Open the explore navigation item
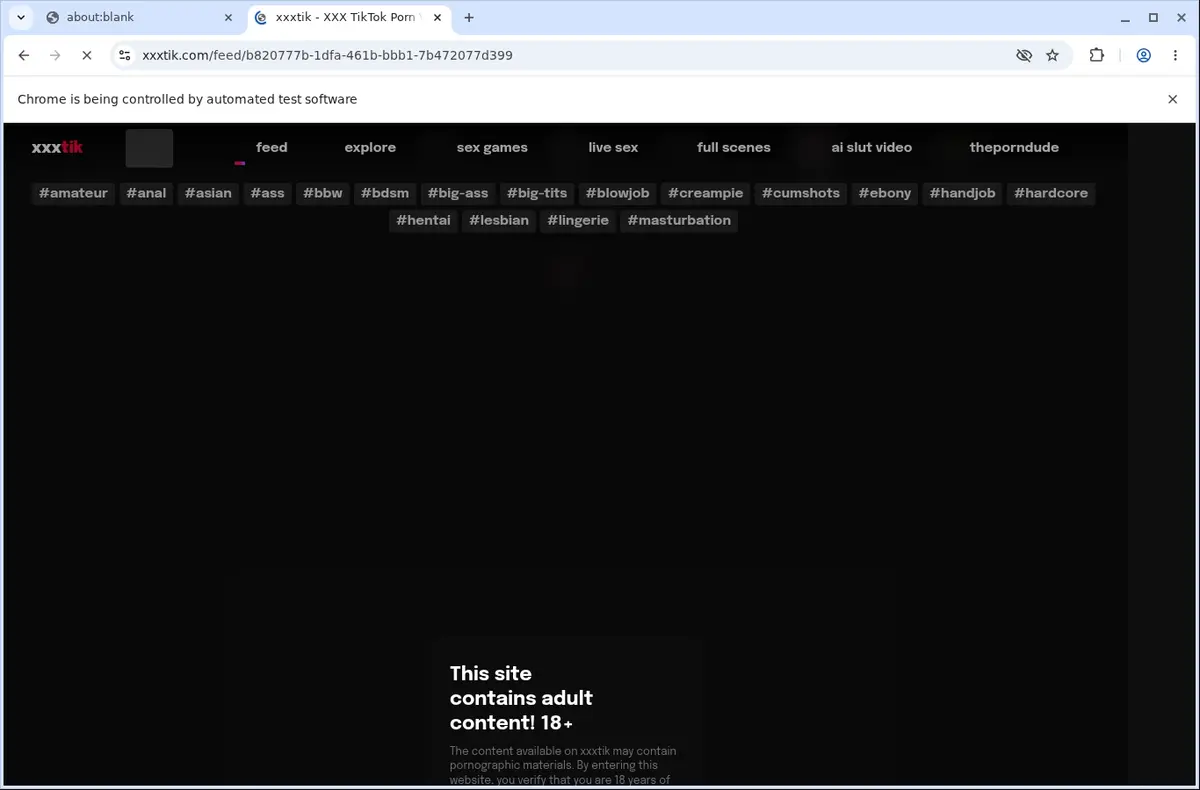The image size is (1200, 790). 370,147
